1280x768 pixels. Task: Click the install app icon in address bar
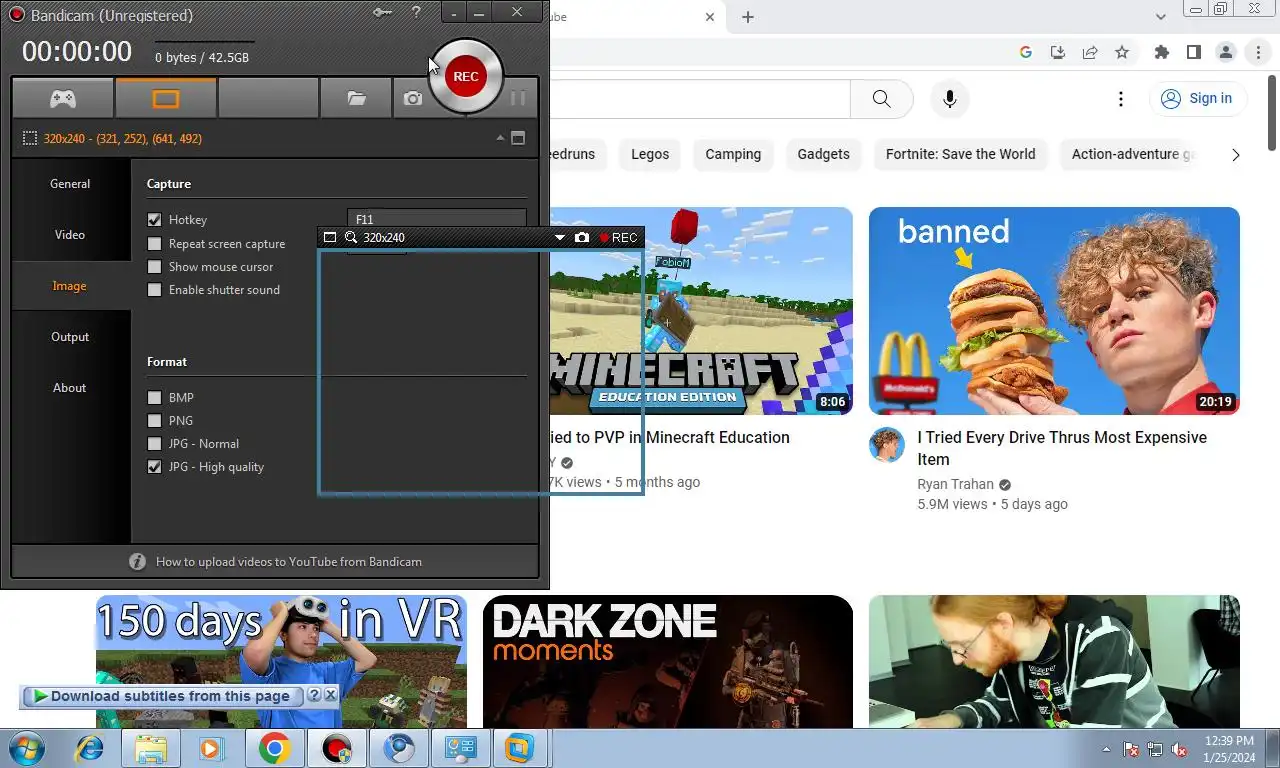coord(1058,52)
